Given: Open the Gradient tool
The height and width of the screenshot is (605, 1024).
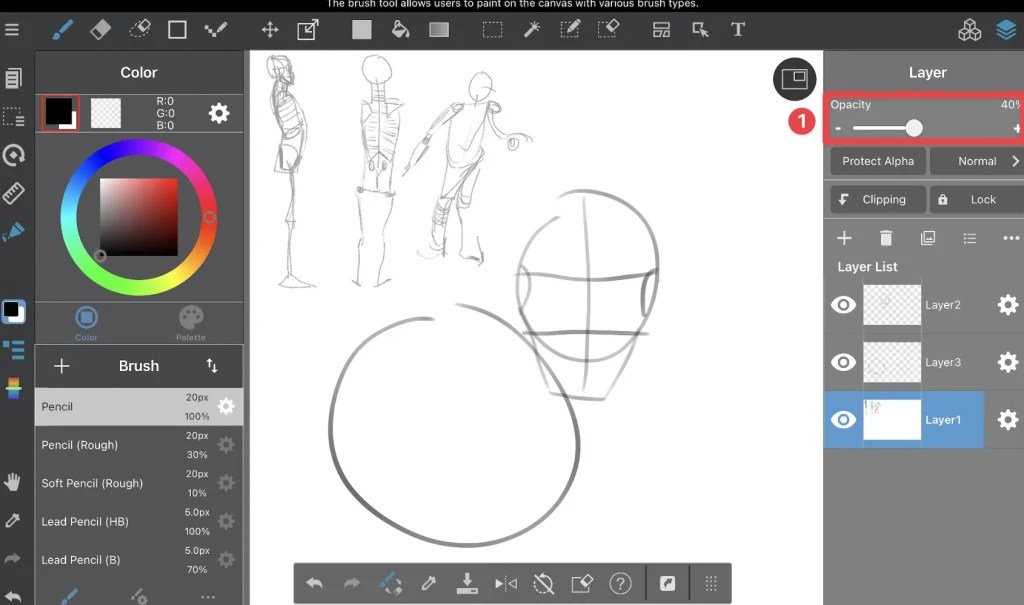Looking at the screenshot, I should click(x=438, y=29).
